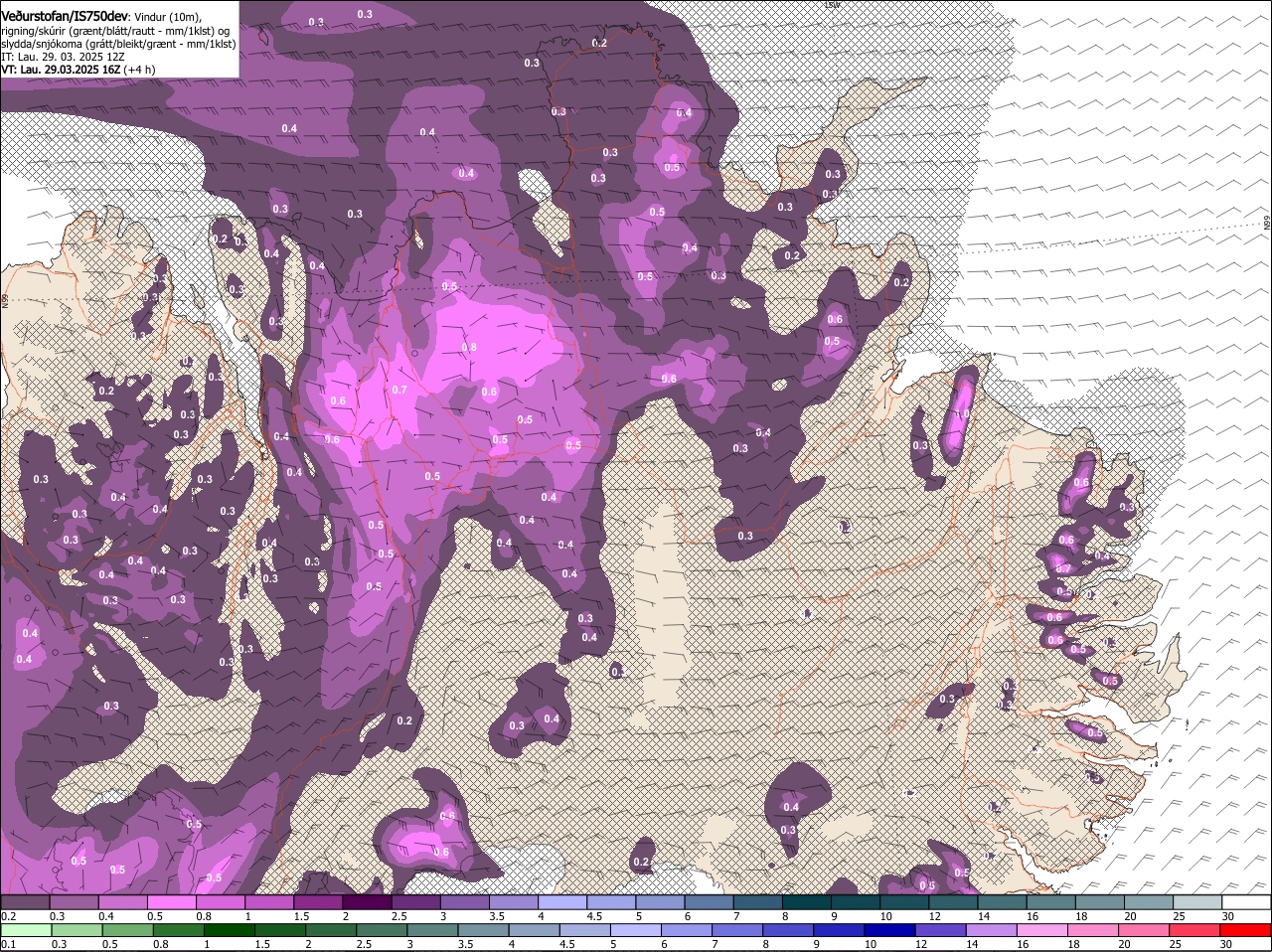
Task: Pick the 6–7 swatch in the upper legend row
Action: tap(710, 902)
